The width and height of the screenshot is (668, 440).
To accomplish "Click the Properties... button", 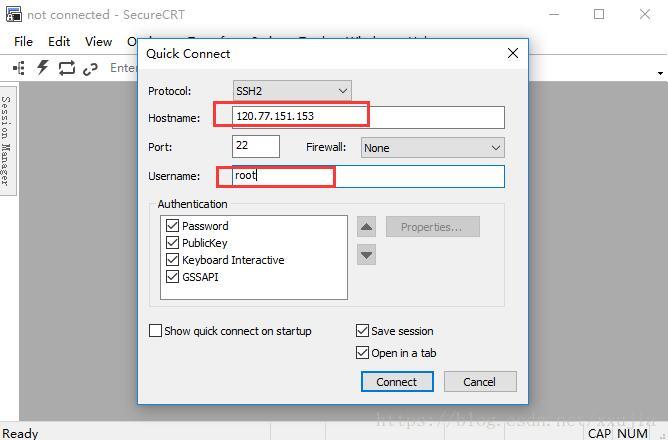I will click(432, 227).
